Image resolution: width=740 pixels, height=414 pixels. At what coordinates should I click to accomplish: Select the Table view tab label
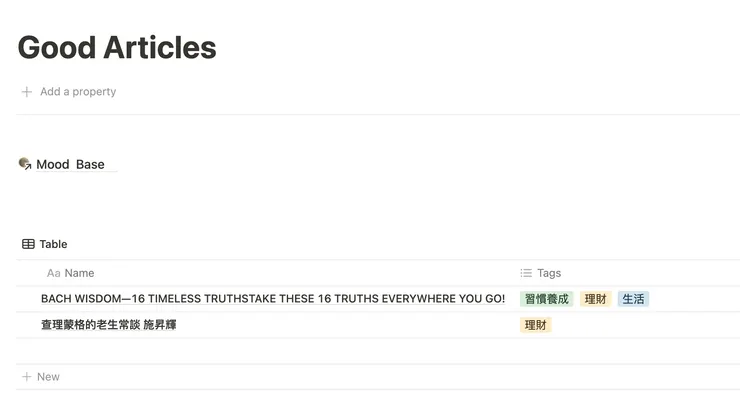[x=53, y=244]
